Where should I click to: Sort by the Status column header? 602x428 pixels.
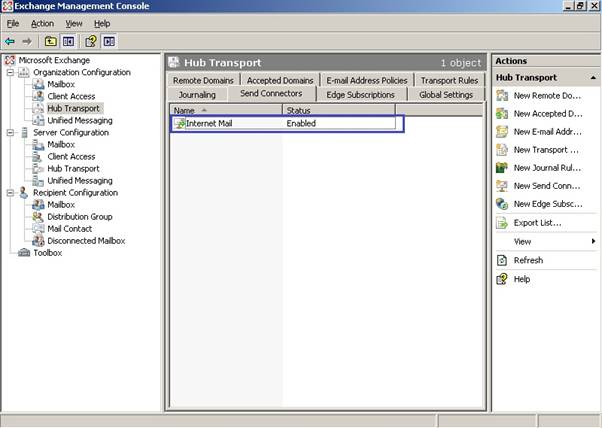tap(339, 111)
